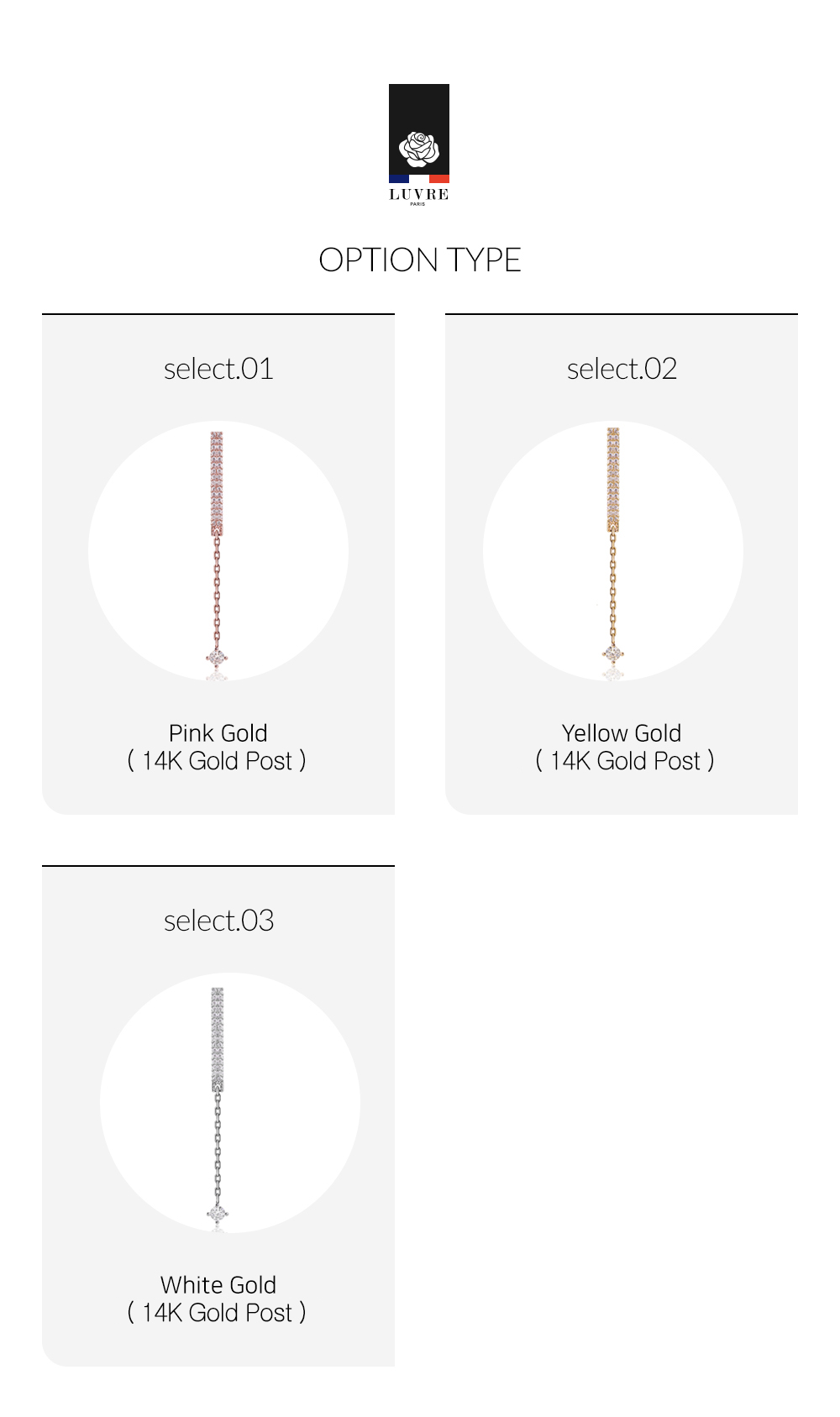Click 14K Gold Post under Pink Gold
The width and height of the screenshot is (840, 1417).
click(x=217, y=761)
